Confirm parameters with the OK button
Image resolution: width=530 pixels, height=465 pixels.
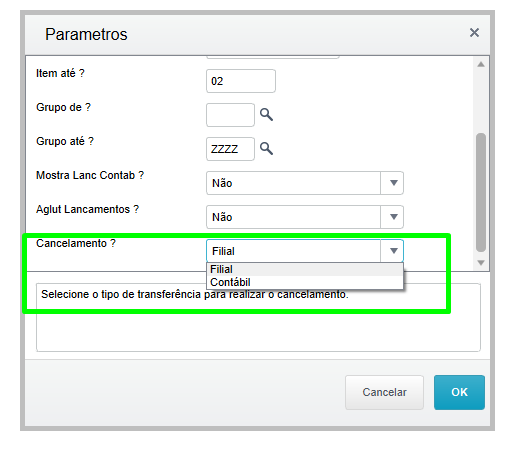tap(459, 392)
